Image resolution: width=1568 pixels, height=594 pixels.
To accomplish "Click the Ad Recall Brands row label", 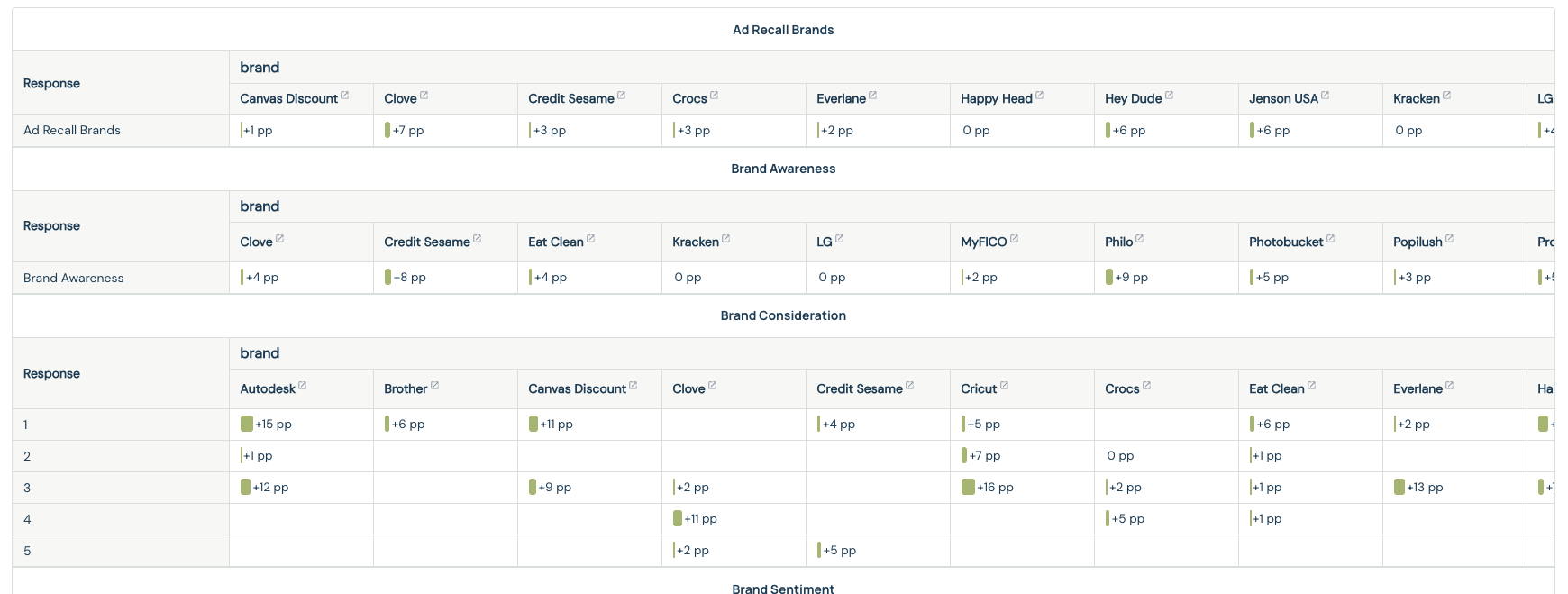I will (72, 130).
